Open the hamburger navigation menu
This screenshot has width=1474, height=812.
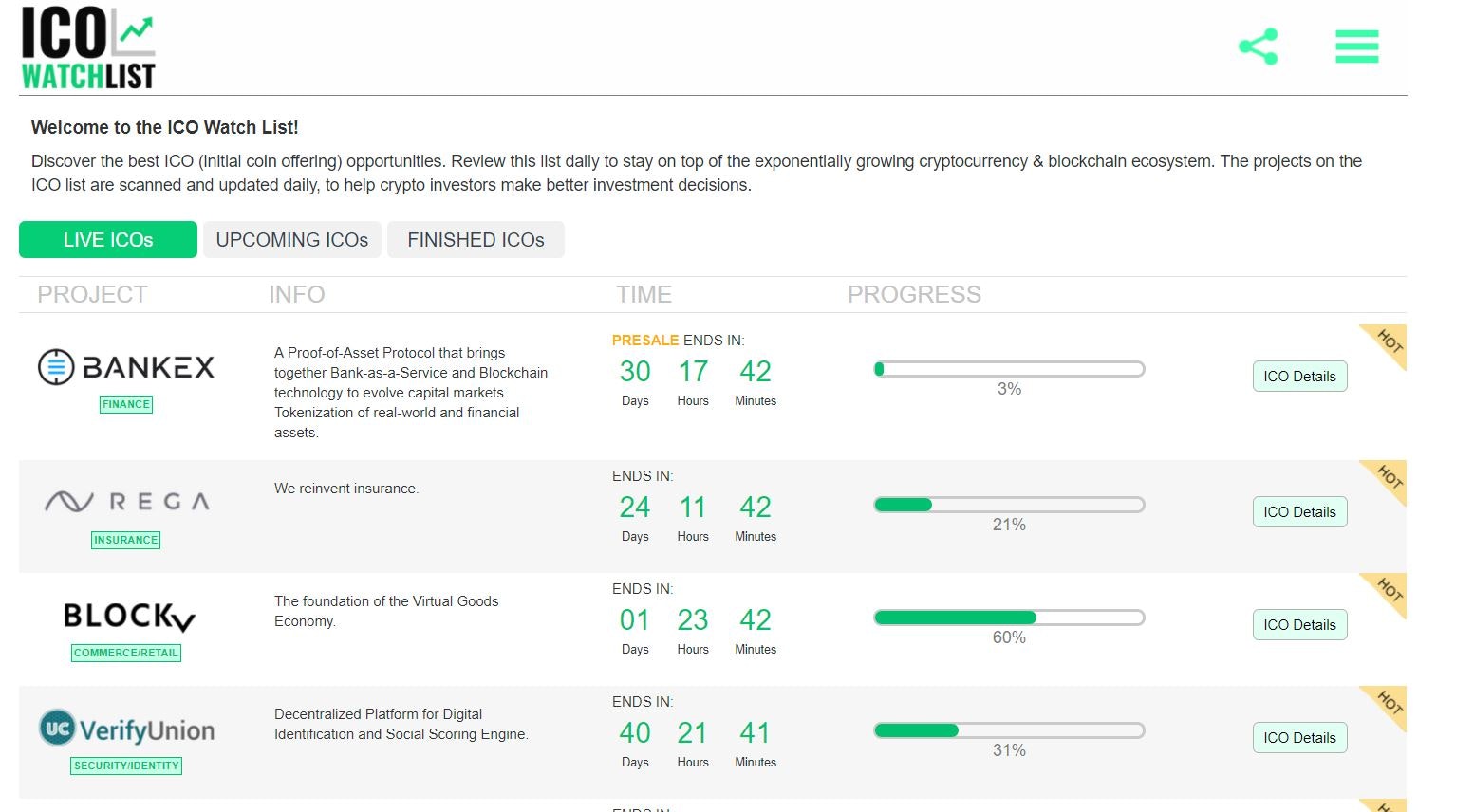click(1355, 46)
